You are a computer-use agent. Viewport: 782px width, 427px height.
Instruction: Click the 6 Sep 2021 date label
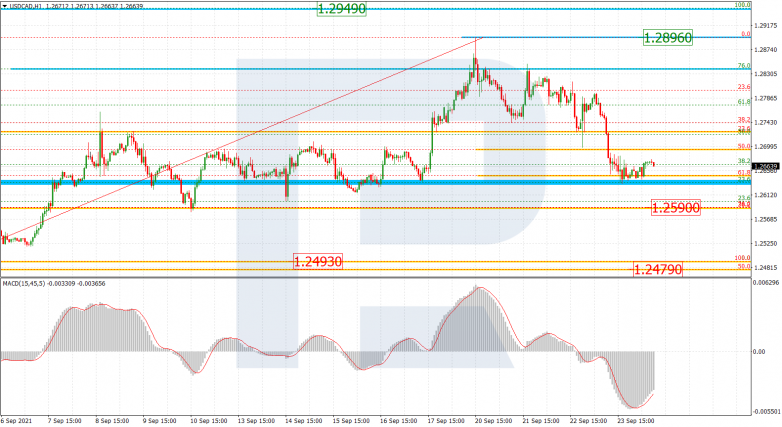[16, 421]
